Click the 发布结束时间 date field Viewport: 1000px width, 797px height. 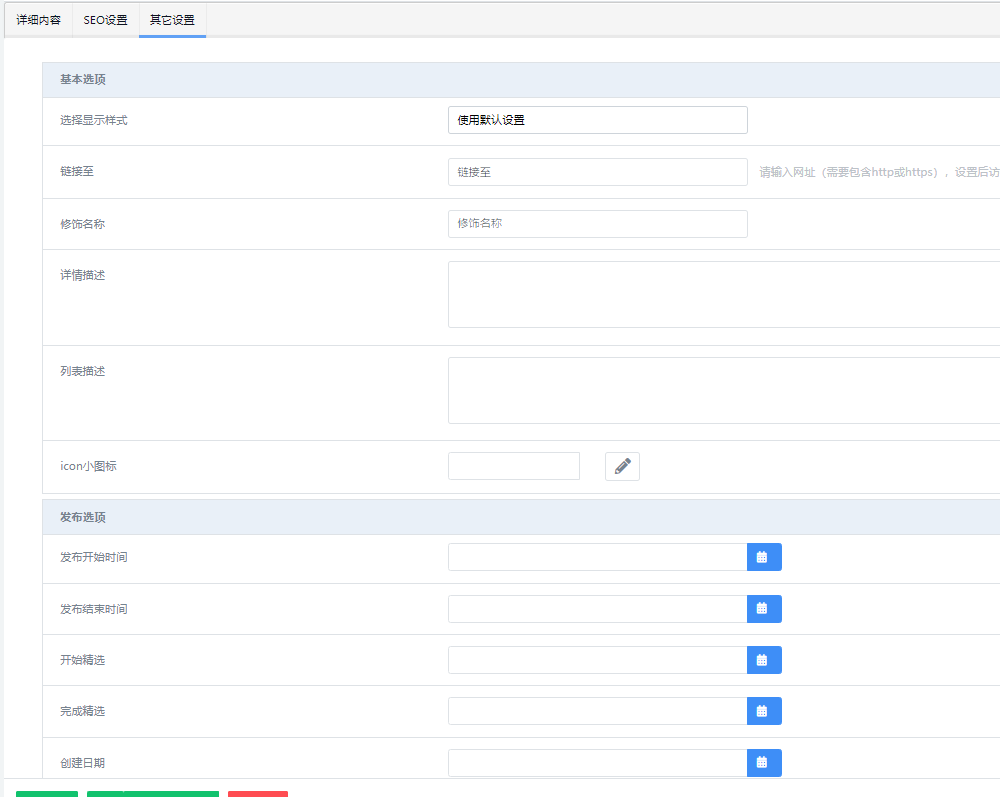pos(597,609)
